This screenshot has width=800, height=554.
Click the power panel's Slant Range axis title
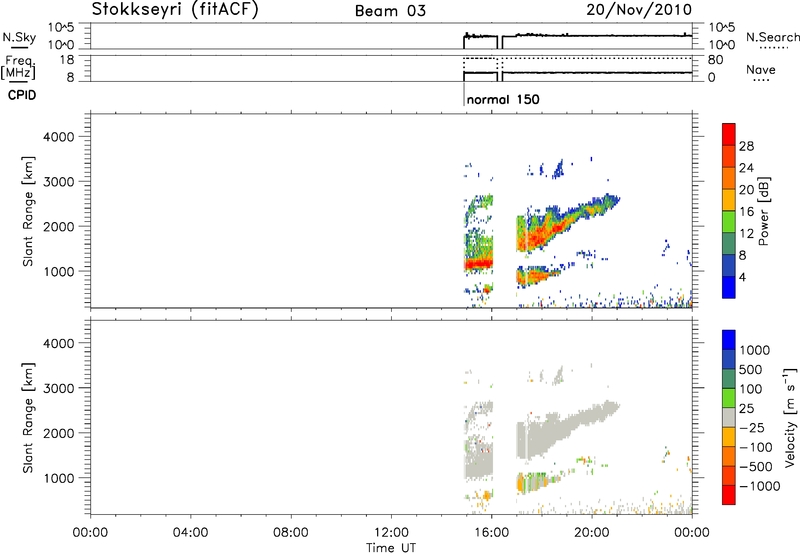click(x=28, y=211)
